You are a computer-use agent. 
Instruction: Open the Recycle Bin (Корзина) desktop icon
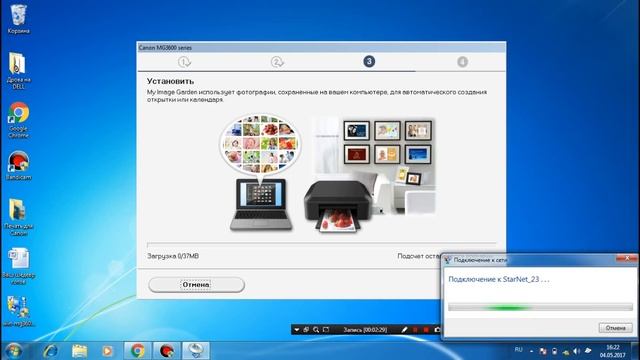click(18, 18)
